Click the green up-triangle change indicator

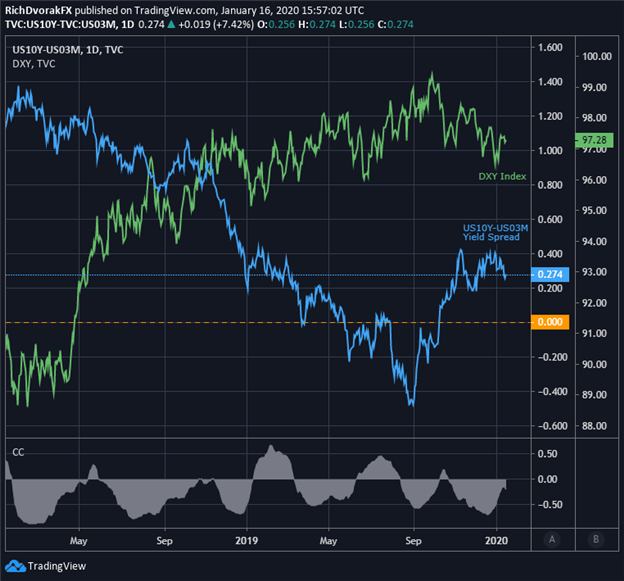[171, 25]
